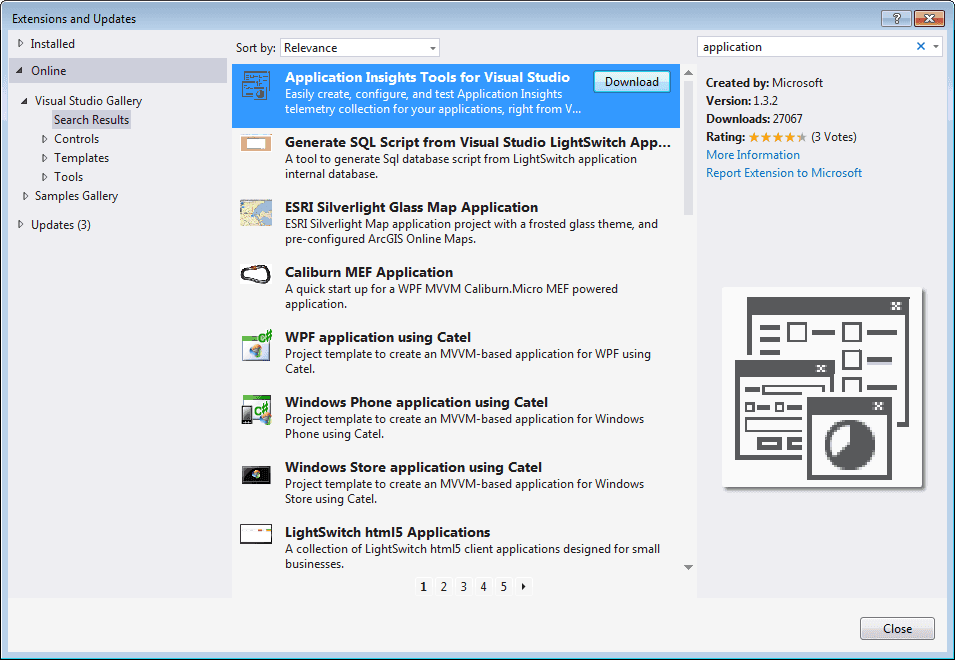Go to results page 3
The height and width of the screenshot is (660, 955).
point(464,587)
